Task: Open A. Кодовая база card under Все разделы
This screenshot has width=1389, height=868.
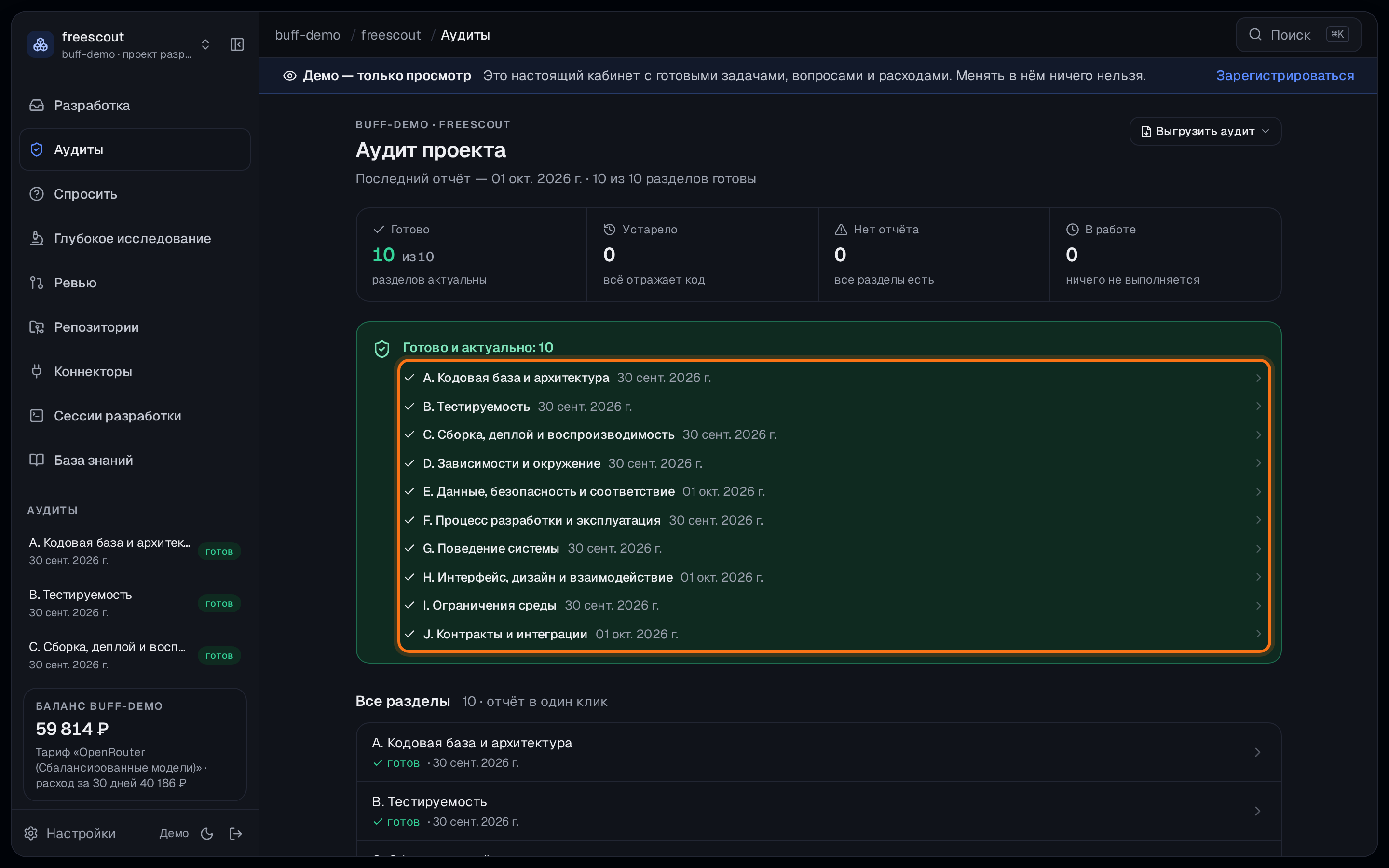Action: 818,752
